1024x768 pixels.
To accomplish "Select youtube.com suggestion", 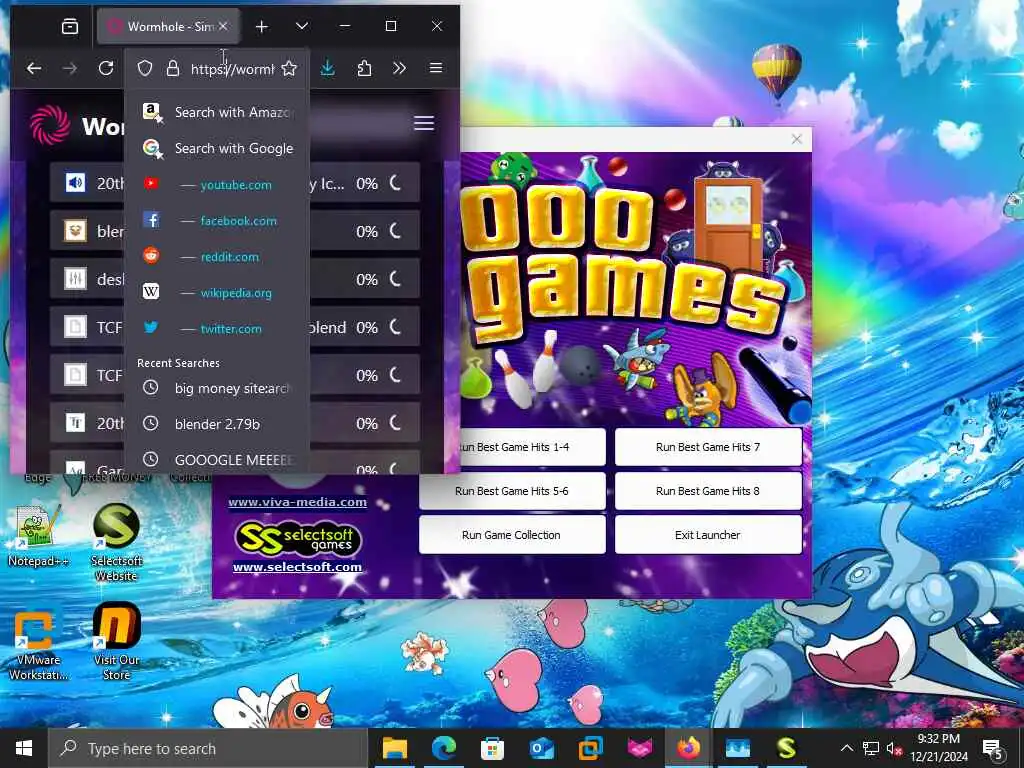I will (217, 185).
